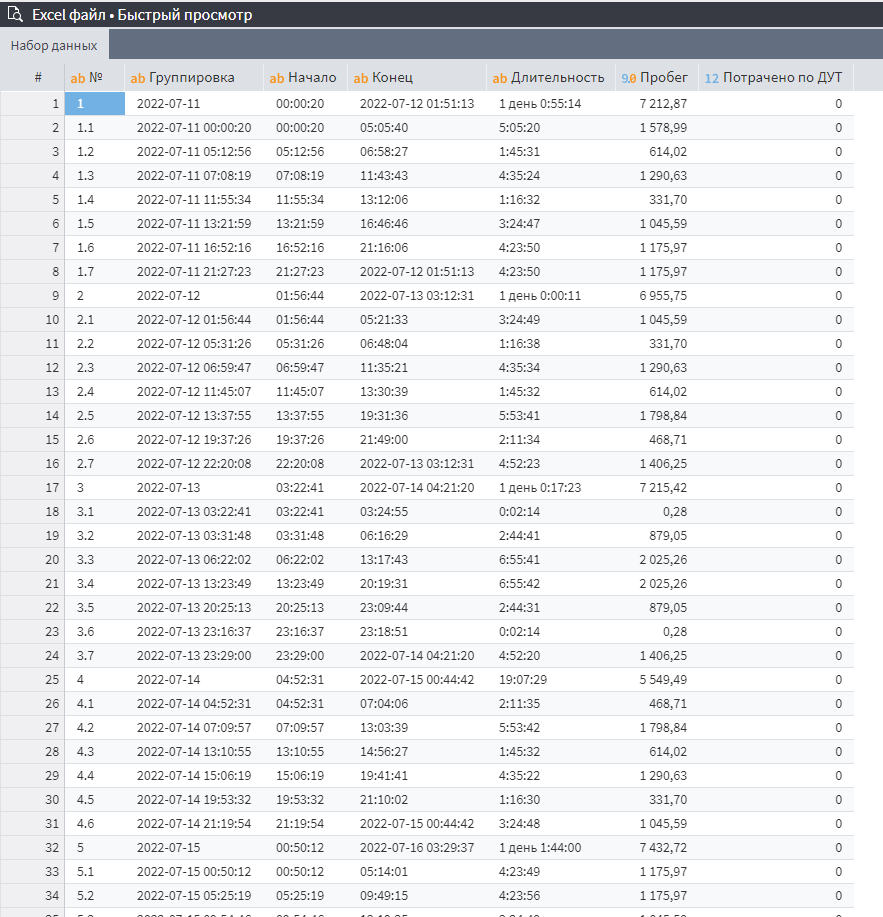Viewport: 883px width, 917px height.
Task: Select the Начало cell 13:21:59
Action: (300, 223)
